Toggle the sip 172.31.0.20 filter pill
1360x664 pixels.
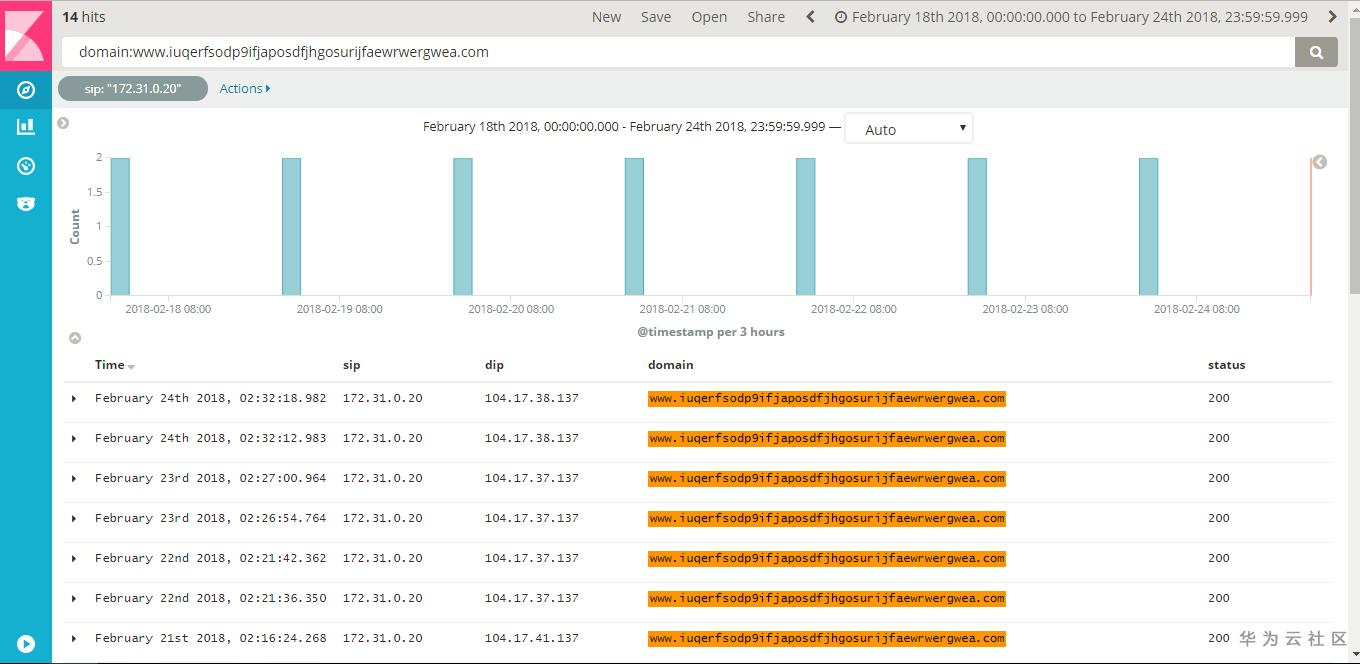tap(133, 89)
